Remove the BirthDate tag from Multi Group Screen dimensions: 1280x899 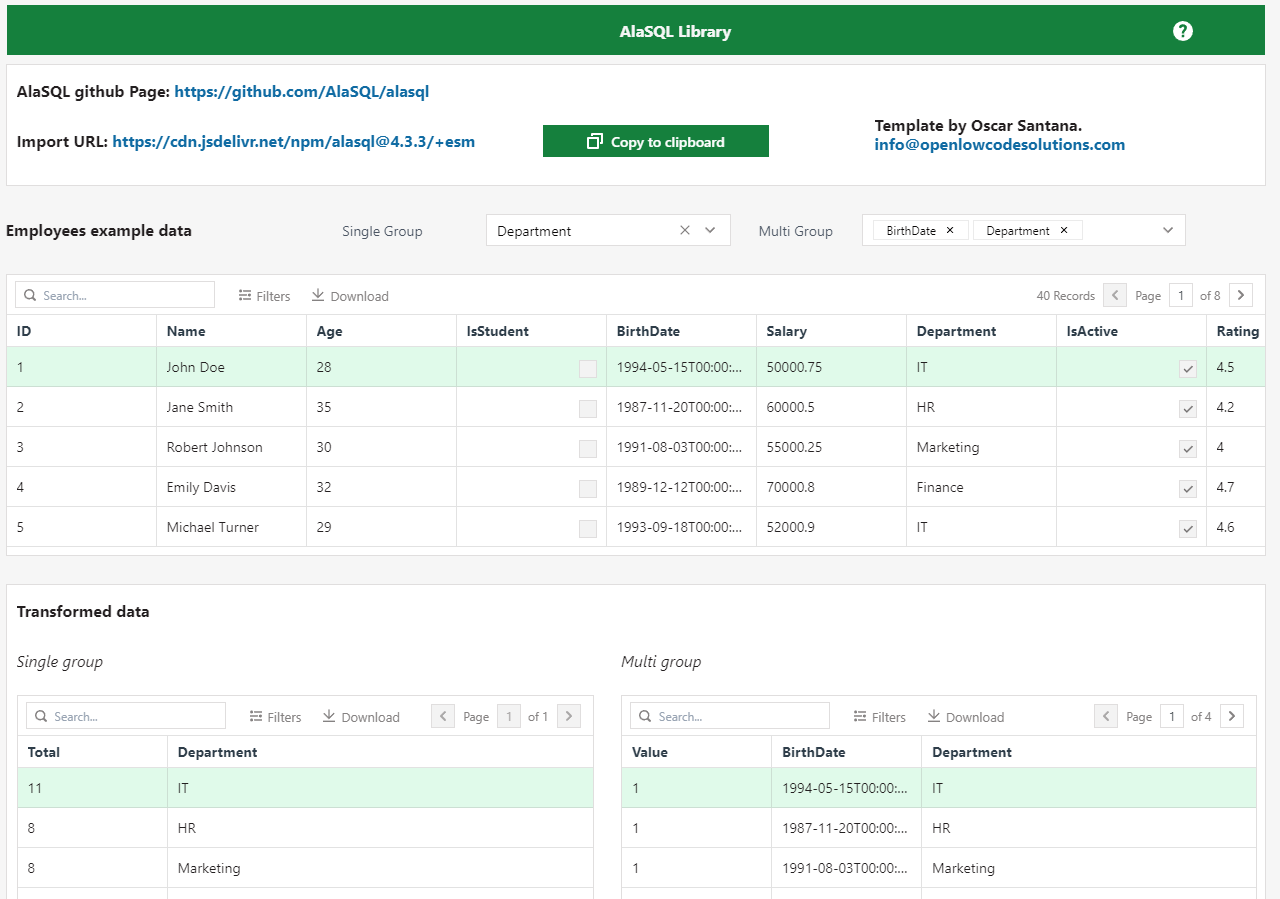[950, 231]
